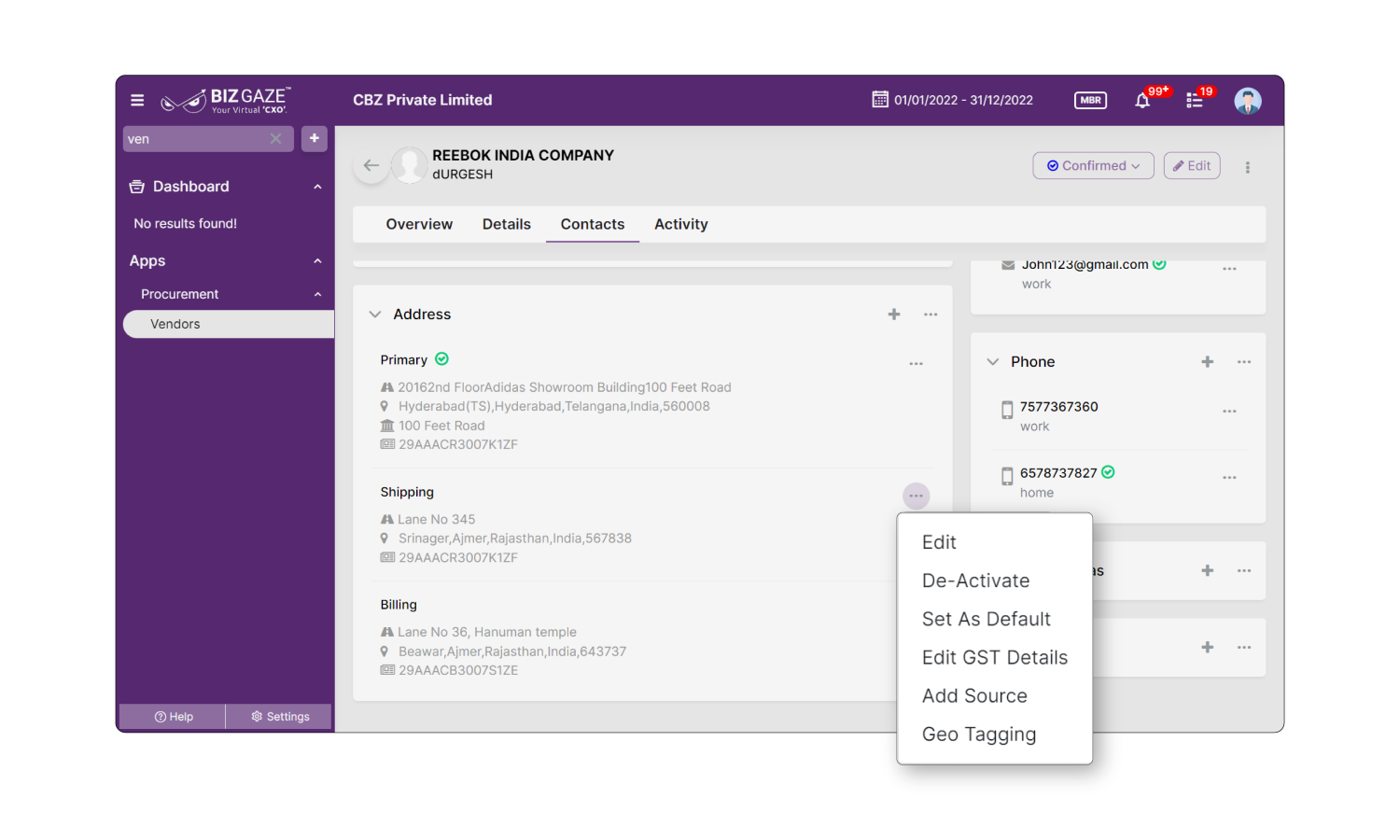Select Edit GST Details option
1400x840 pixels.
pos(995,657)
